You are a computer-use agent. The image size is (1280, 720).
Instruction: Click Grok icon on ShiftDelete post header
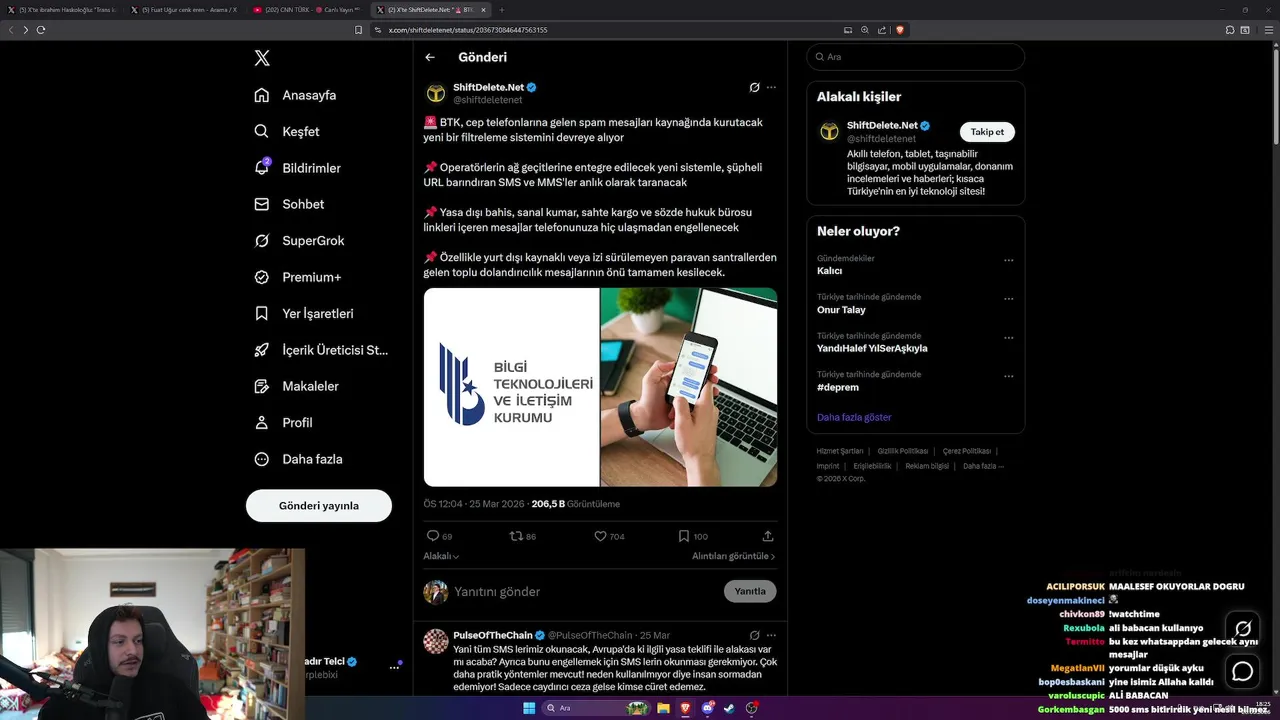click(754, 87)
